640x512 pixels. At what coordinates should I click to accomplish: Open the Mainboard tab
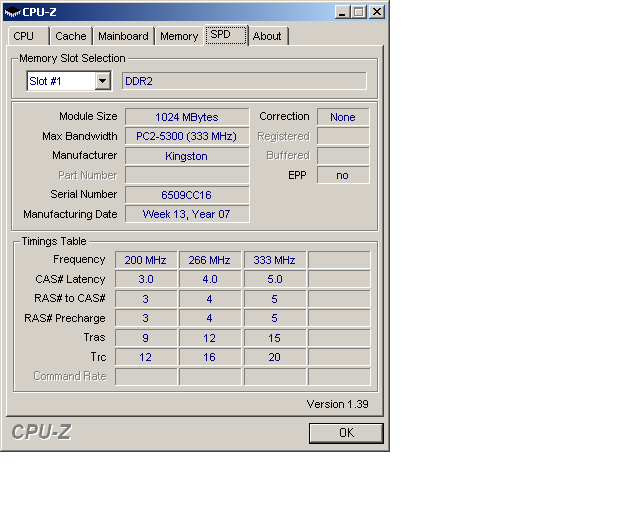[123, 36]
